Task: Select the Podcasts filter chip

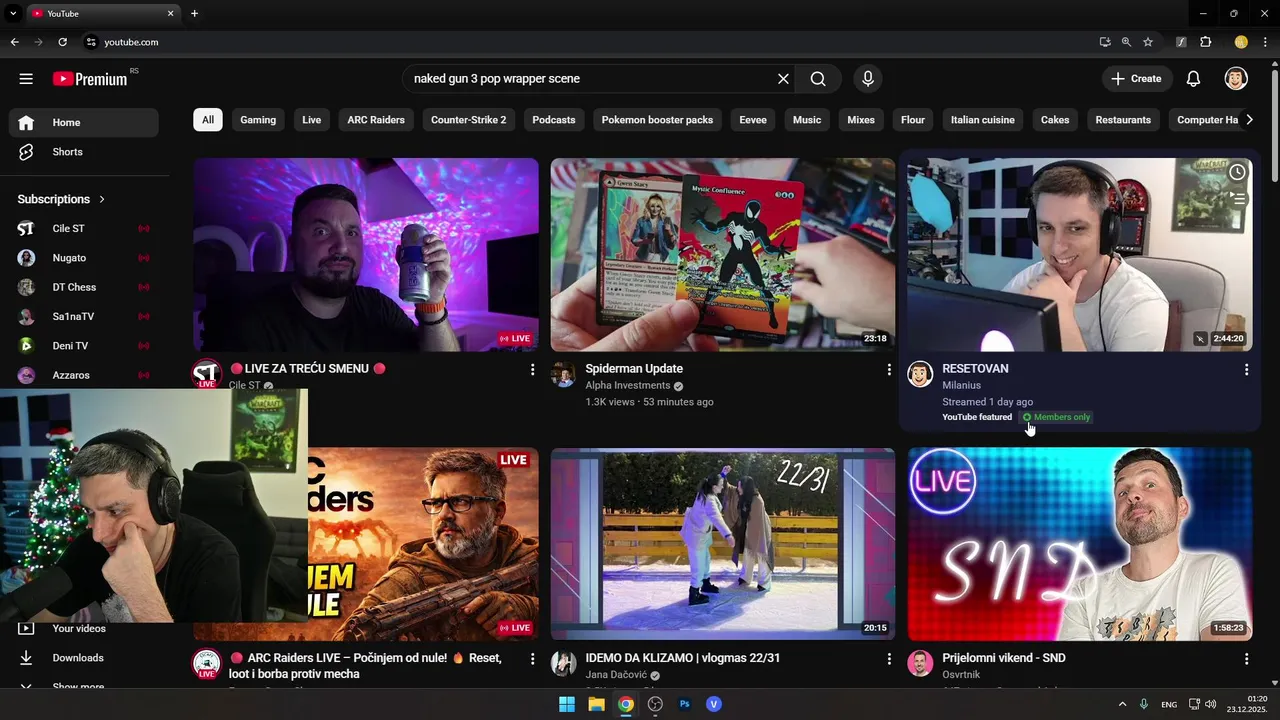Action: pos(554,120)
